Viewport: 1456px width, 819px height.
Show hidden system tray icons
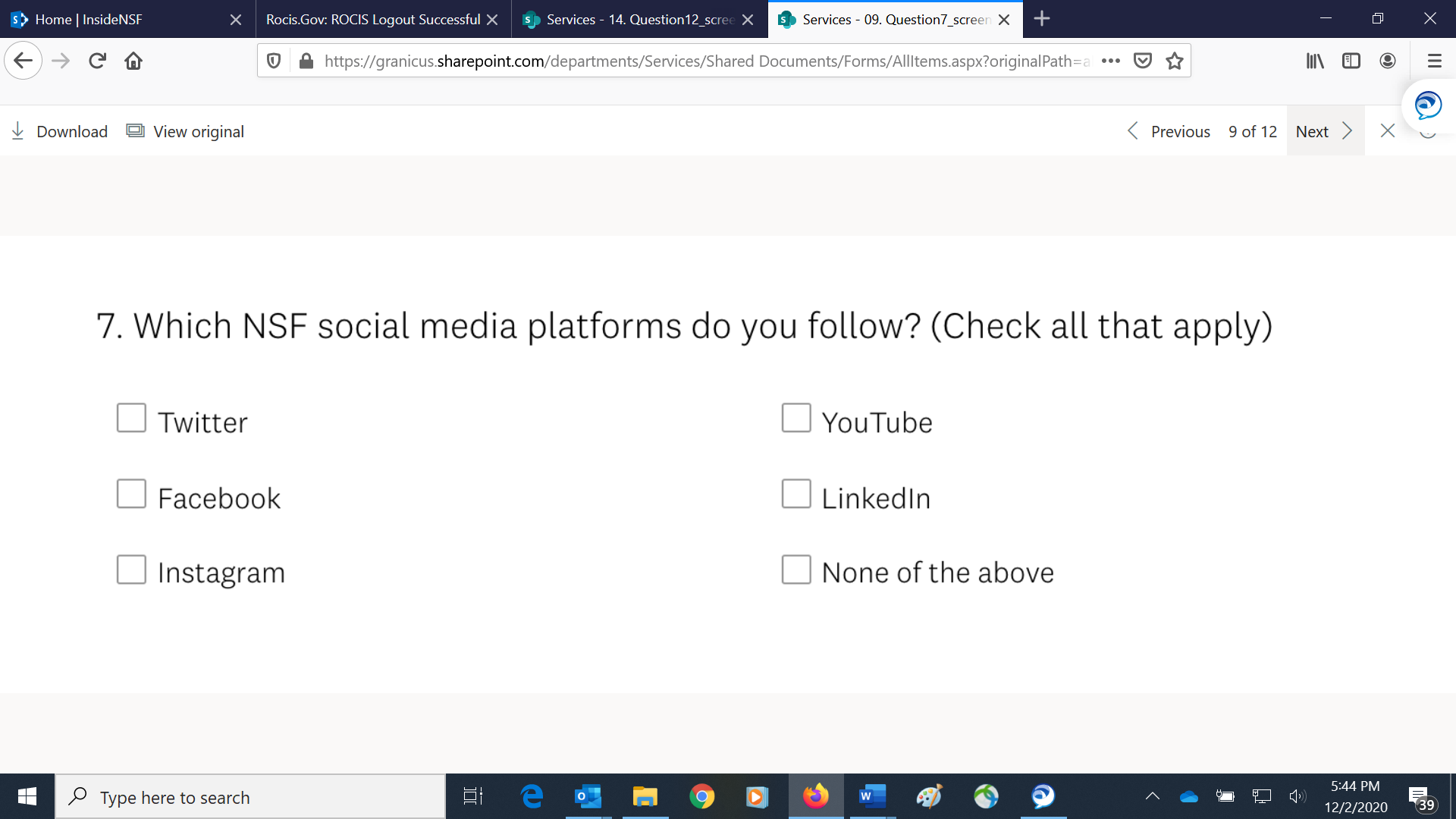1152,796
